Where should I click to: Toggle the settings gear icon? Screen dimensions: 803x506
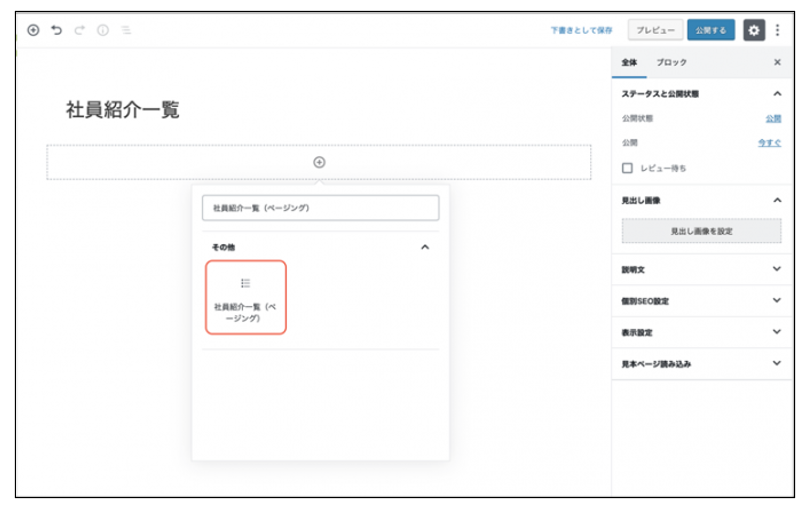(754, 31)
